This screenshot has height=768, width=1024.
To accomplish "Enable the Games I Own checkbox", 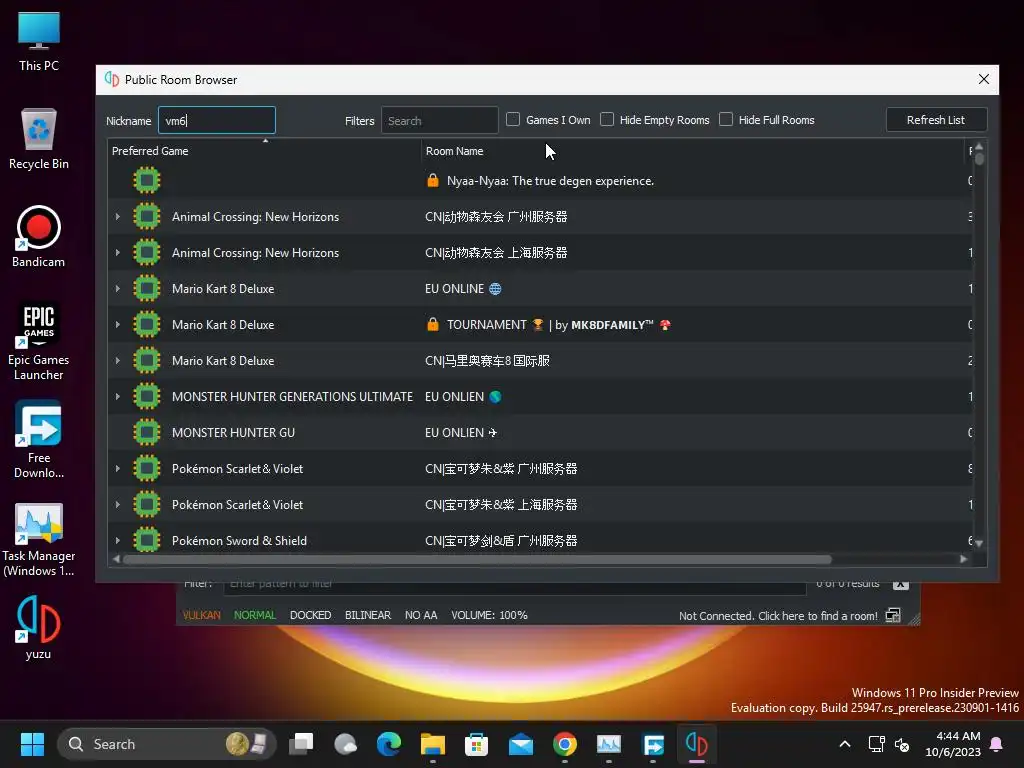I will [513, 120].
